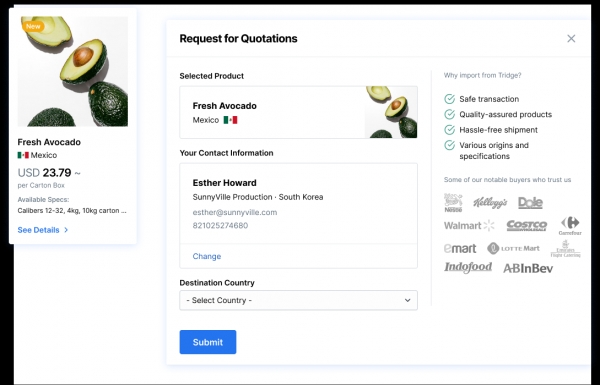The width and height of the screenshot is (600, 385).
Task: Click the Lotte Mart logo
Action: pyautogui.click(x=513, y=248)
